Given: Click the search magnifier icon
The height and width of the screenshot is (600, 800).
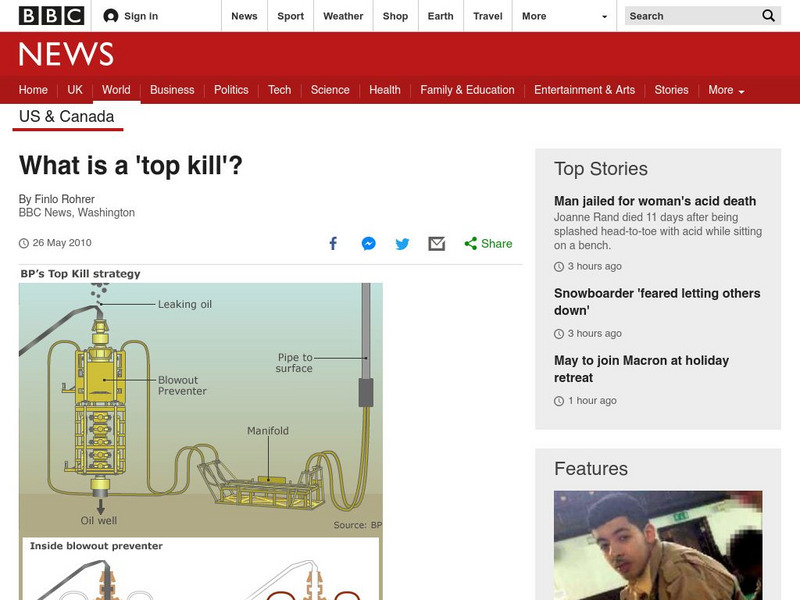Looking at the screenshot, I should [768, 16].
